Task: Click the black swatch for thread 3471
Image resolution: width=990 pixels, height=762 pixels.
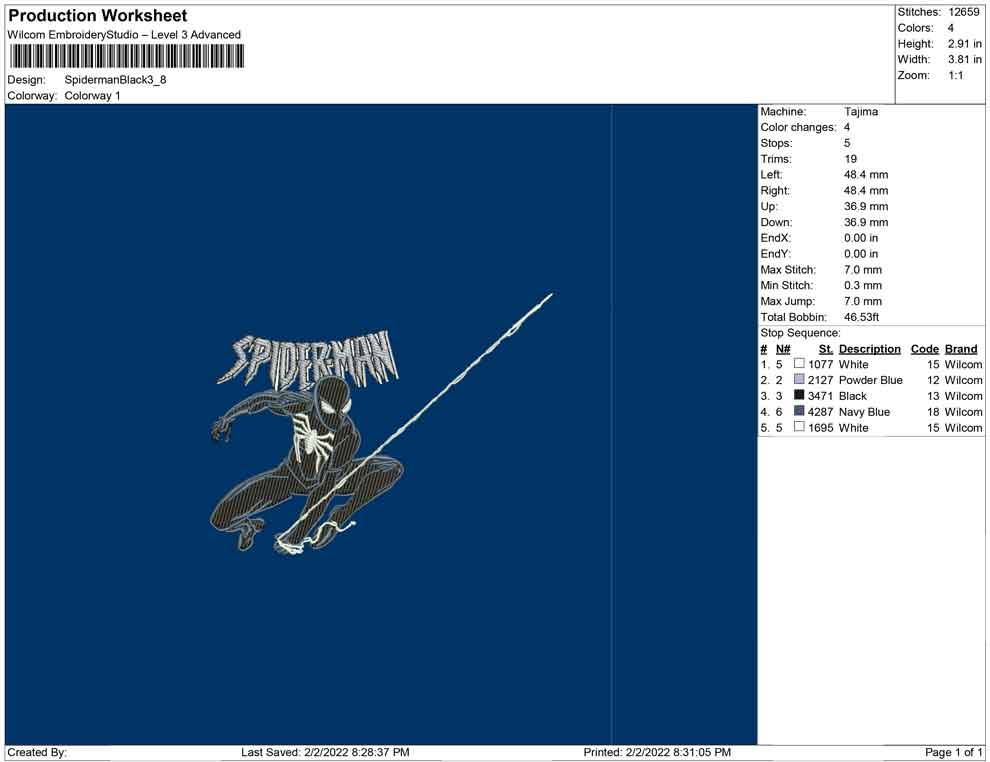Action: point(799,395)
